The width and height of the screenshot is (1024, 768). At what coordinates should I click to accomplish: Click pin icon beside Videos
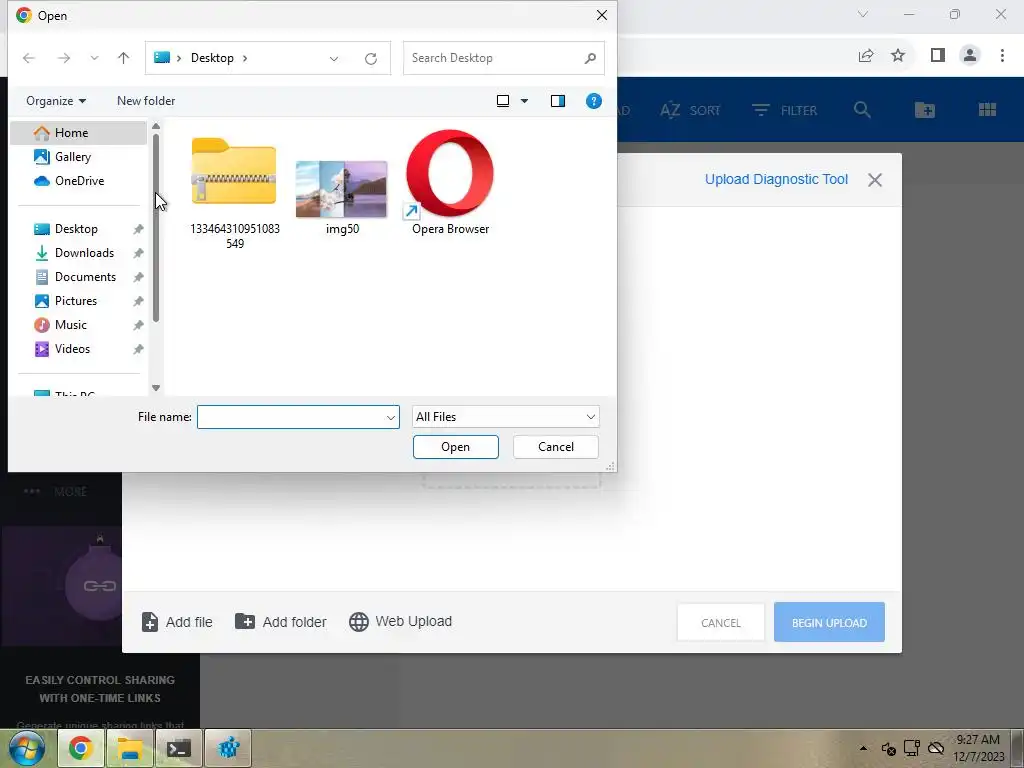(x=138, y=349)
